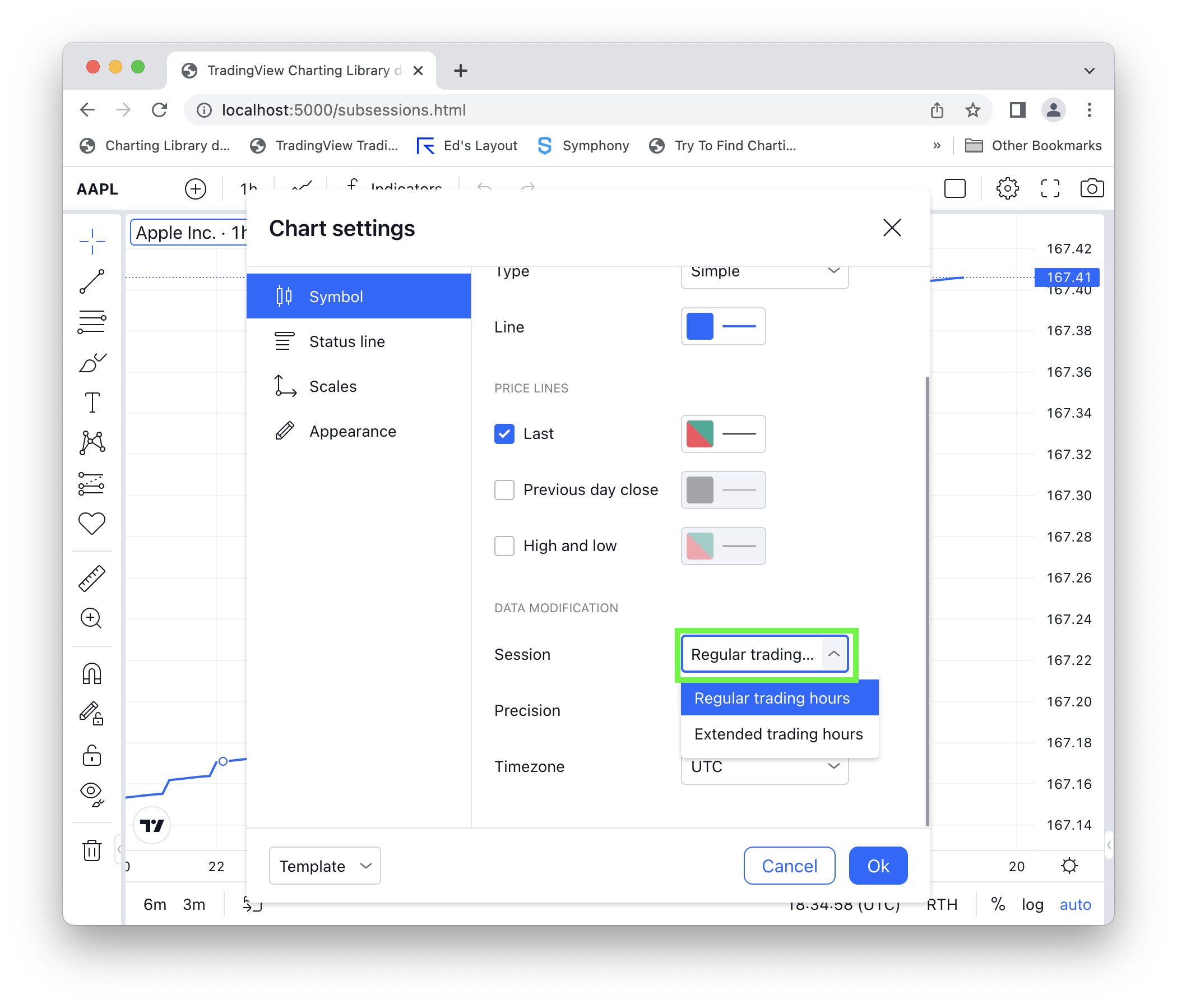Enable the Previous day close price line

click(504, 489)
